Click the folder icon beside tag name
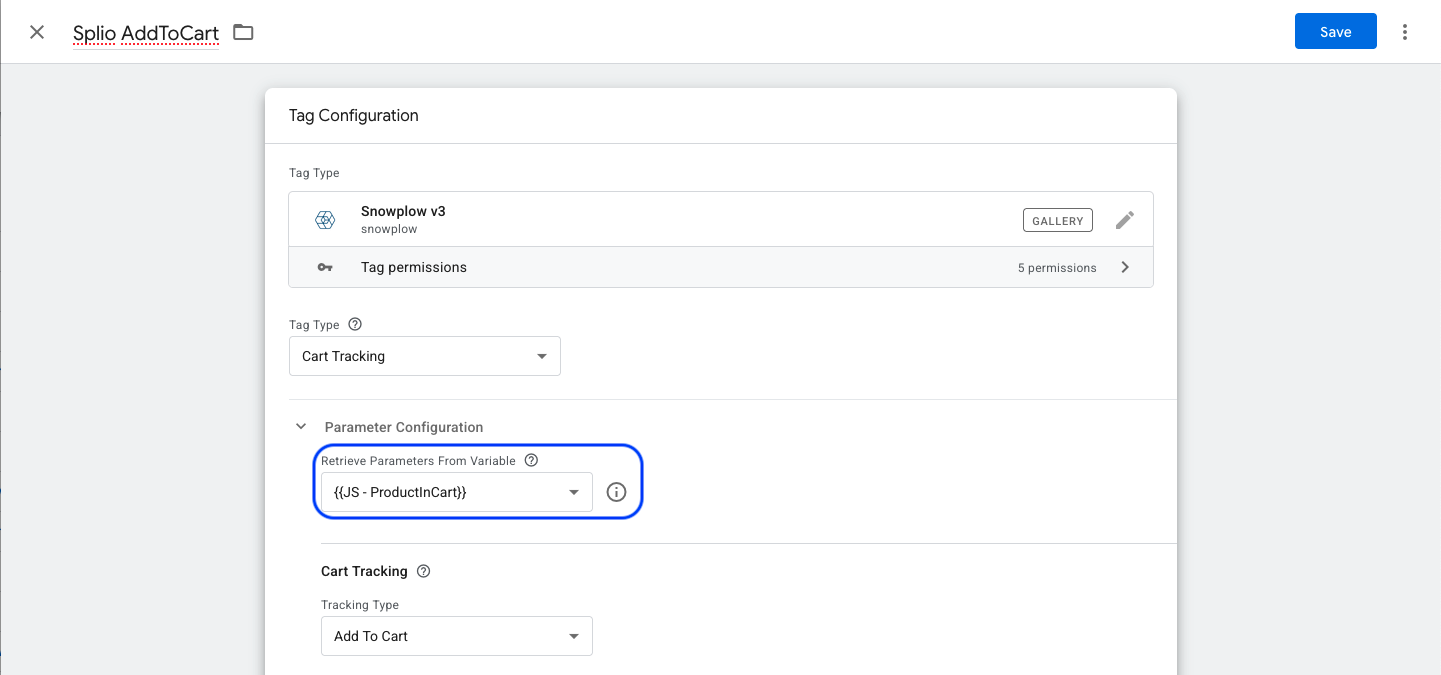1441x675 pixels. pos(243,32)
